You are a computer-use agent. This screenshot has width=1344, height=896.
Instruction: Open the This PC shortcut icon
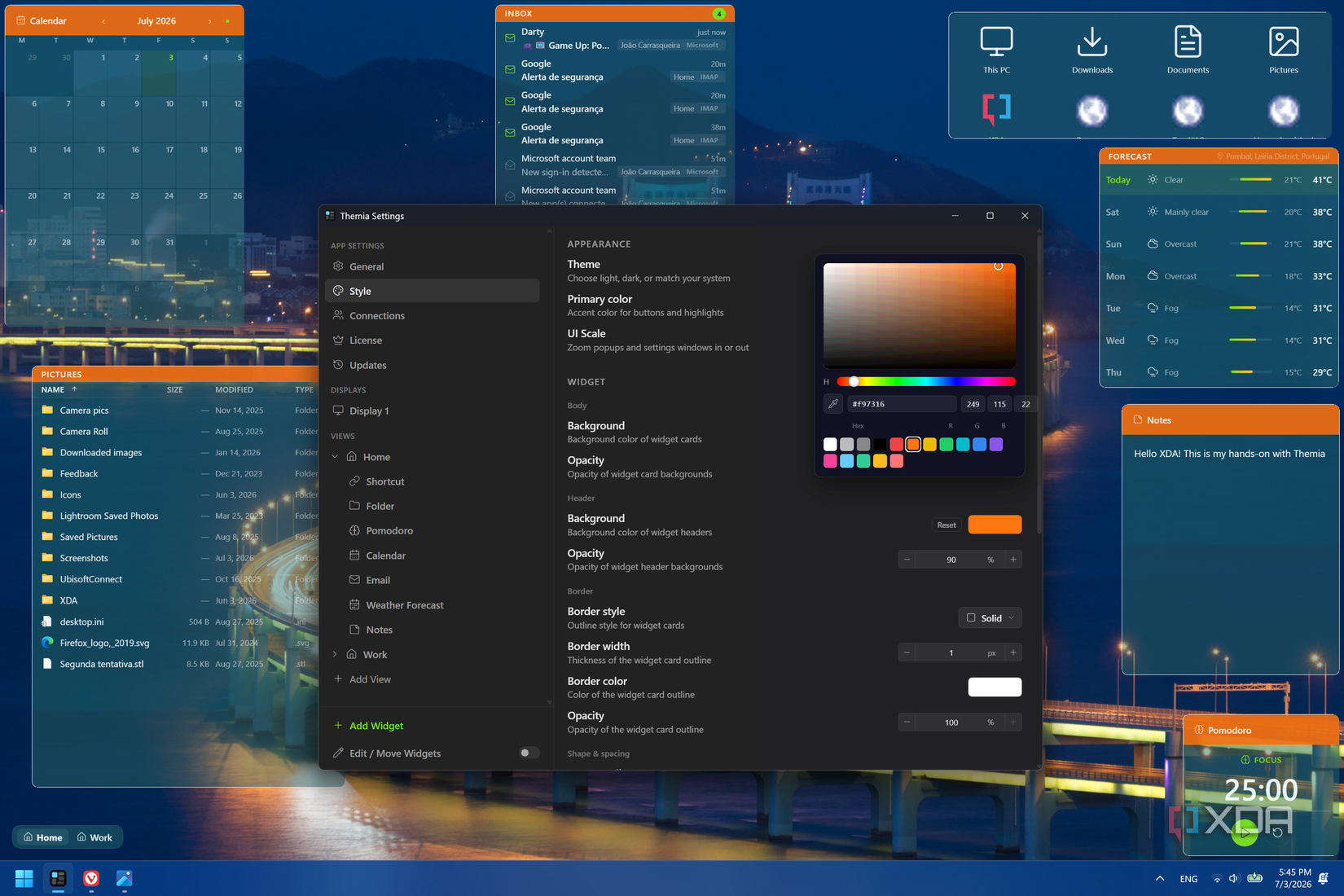tap(996, 51)
